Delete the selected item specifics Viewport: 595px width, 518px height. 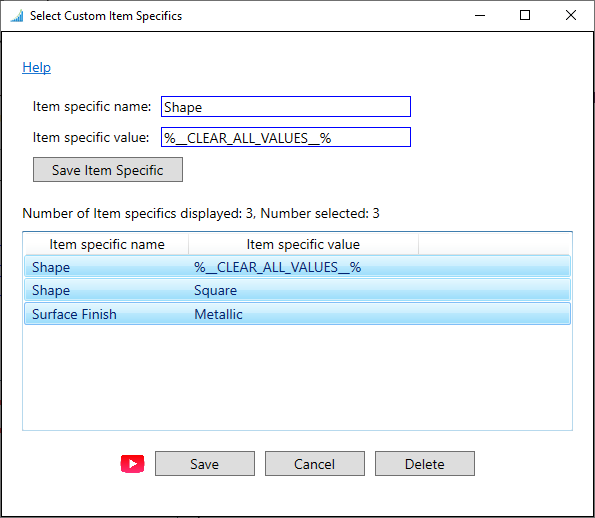[x=425, y=463]
